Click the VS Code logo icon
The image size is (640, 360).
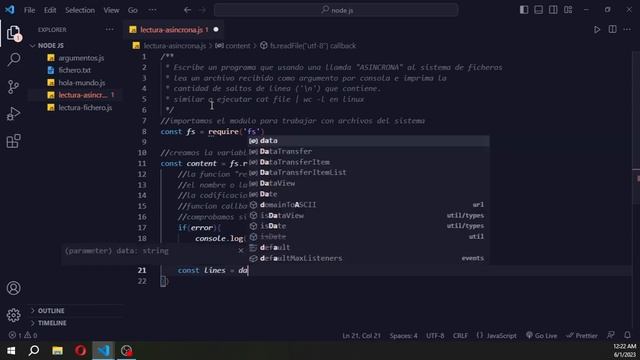pos(9,9)
